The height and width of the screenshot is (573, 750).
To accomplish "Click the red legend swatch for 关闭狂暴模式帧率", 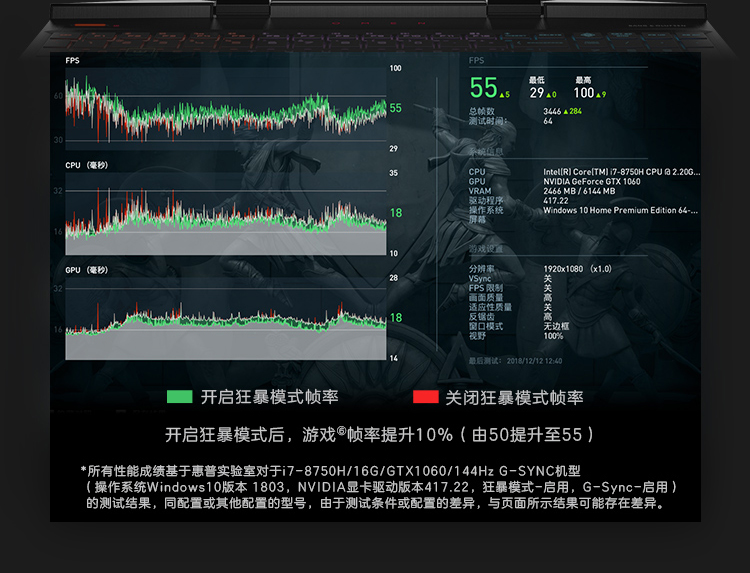I will (x=426, y=397).
